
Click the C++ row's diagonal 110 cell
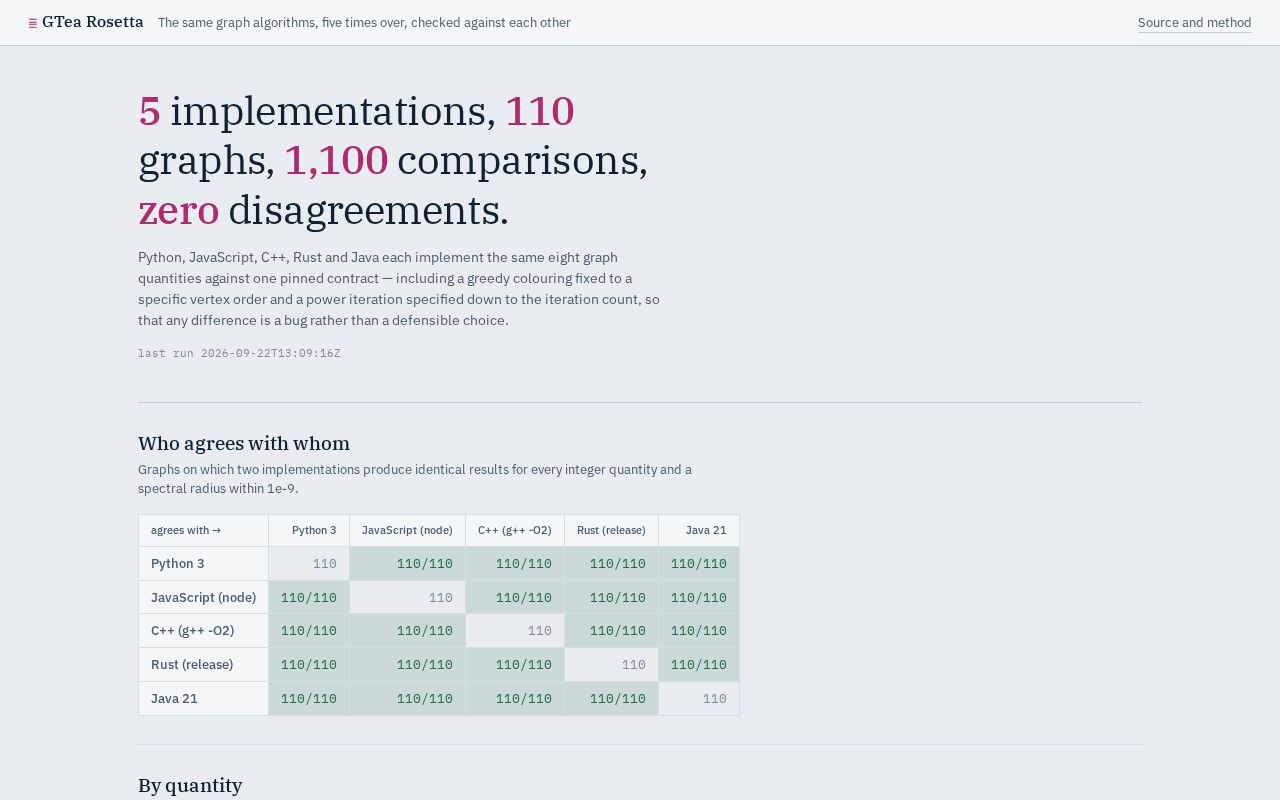515,631
